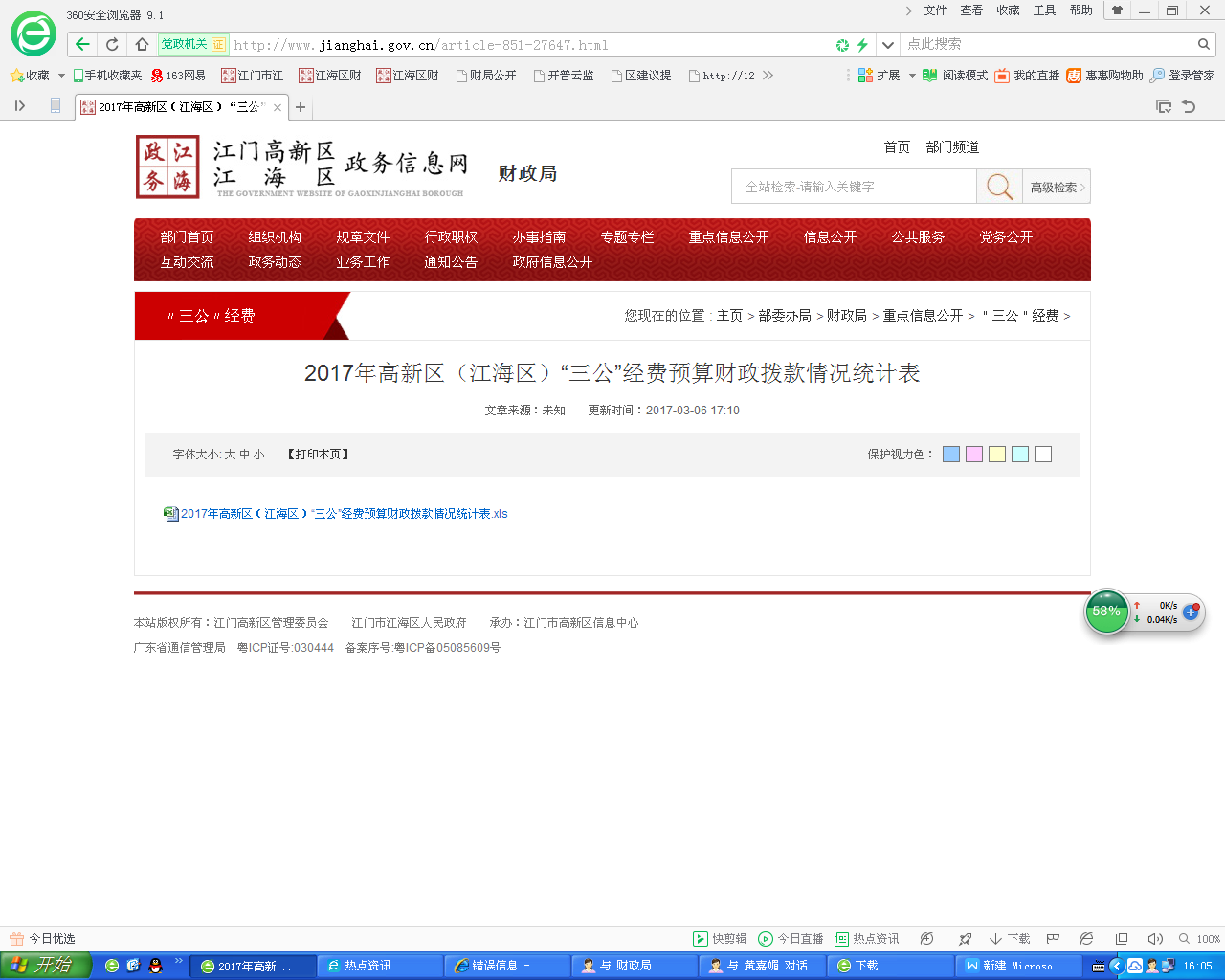
Task: Click the address bar URL
Action: click(x=421, y=45)
